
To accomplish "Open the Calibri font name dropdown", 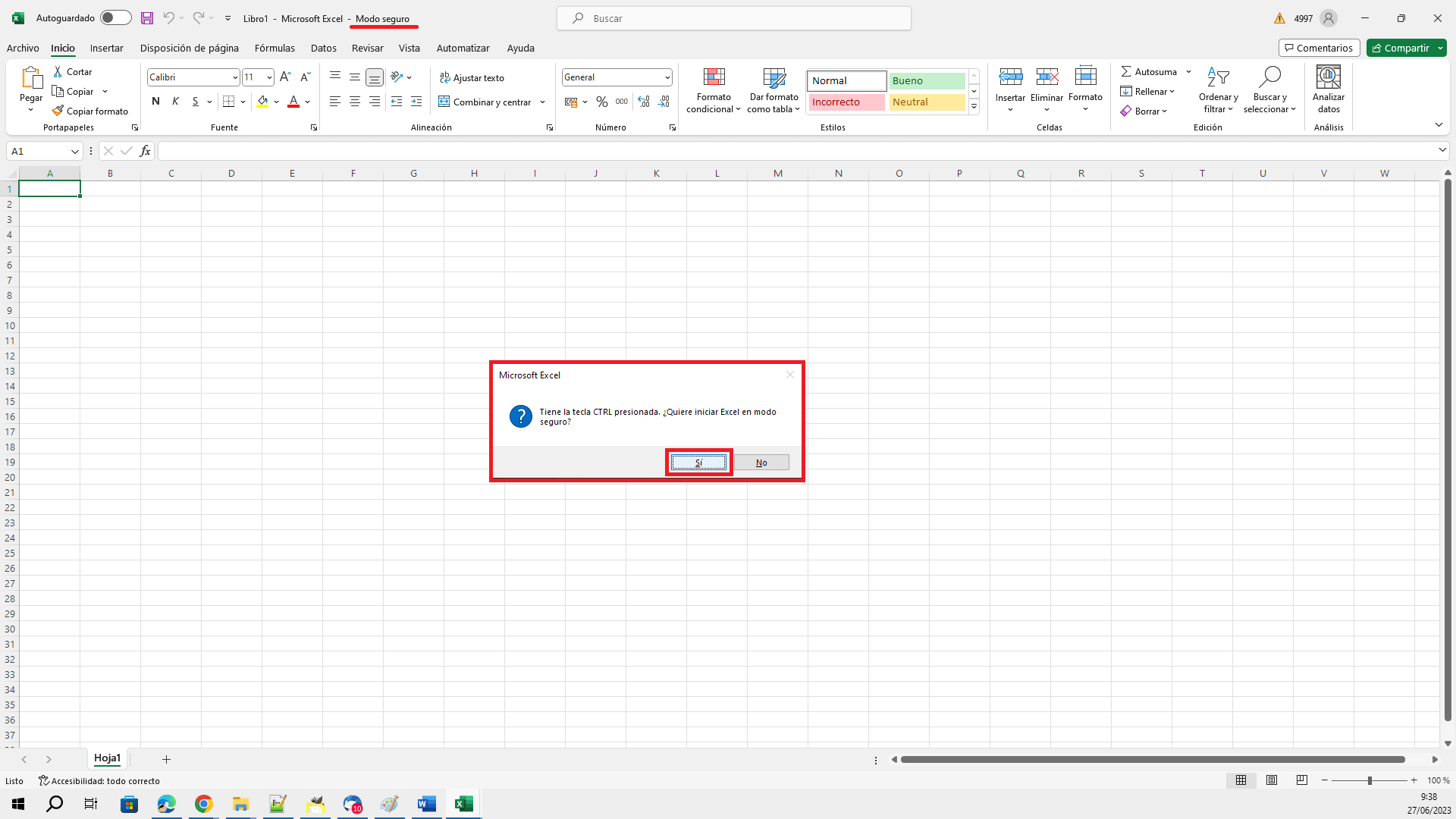I will [234, 77].
